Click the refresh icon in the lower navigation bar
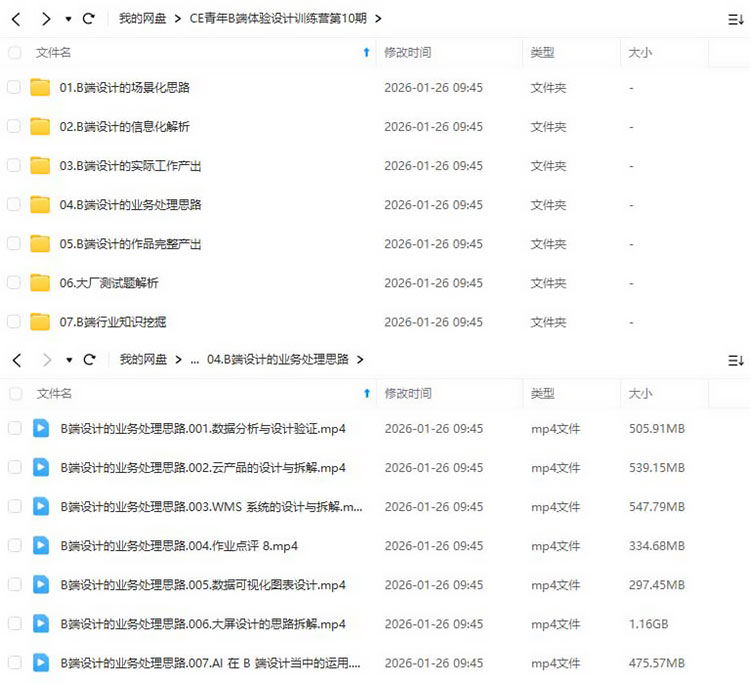The height and width of the screenshot is (683, 750). coord(89,359)
